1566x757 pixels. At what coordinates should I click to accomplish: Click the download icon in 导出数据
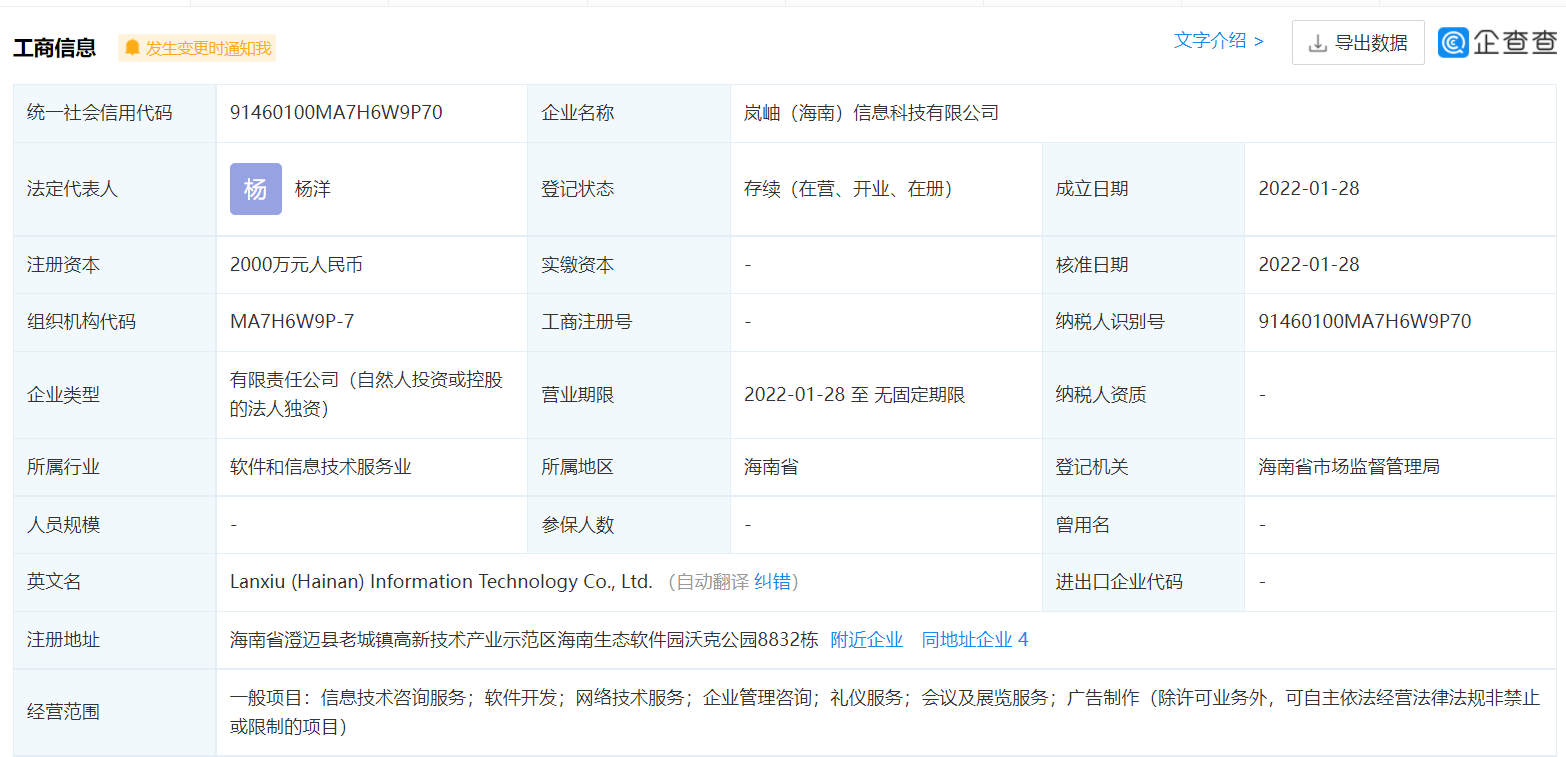1316,42
